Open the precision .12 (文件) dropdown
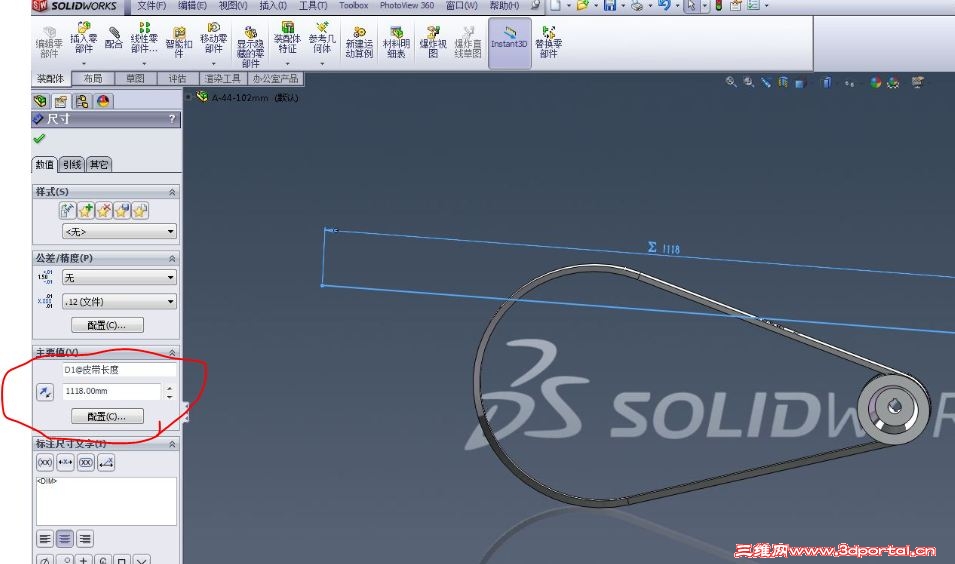 [x=119, y=301]
